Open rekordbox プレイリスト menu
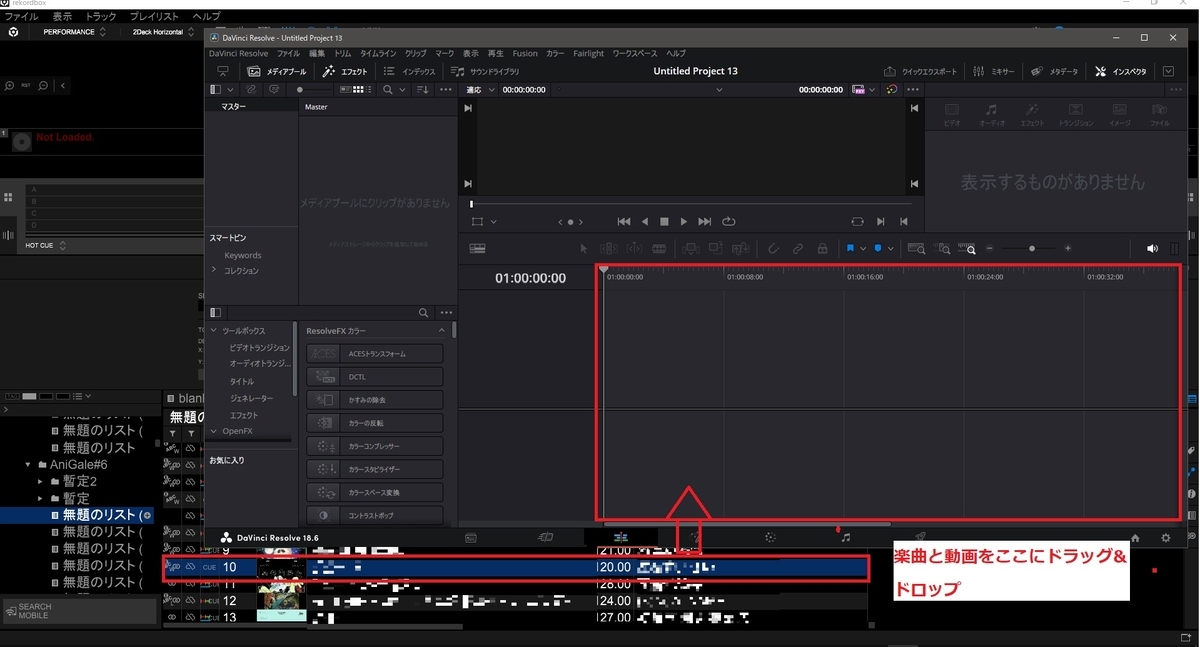This screenshot has width=1200, height=647. pyautogui.click(x=155, y=17)
